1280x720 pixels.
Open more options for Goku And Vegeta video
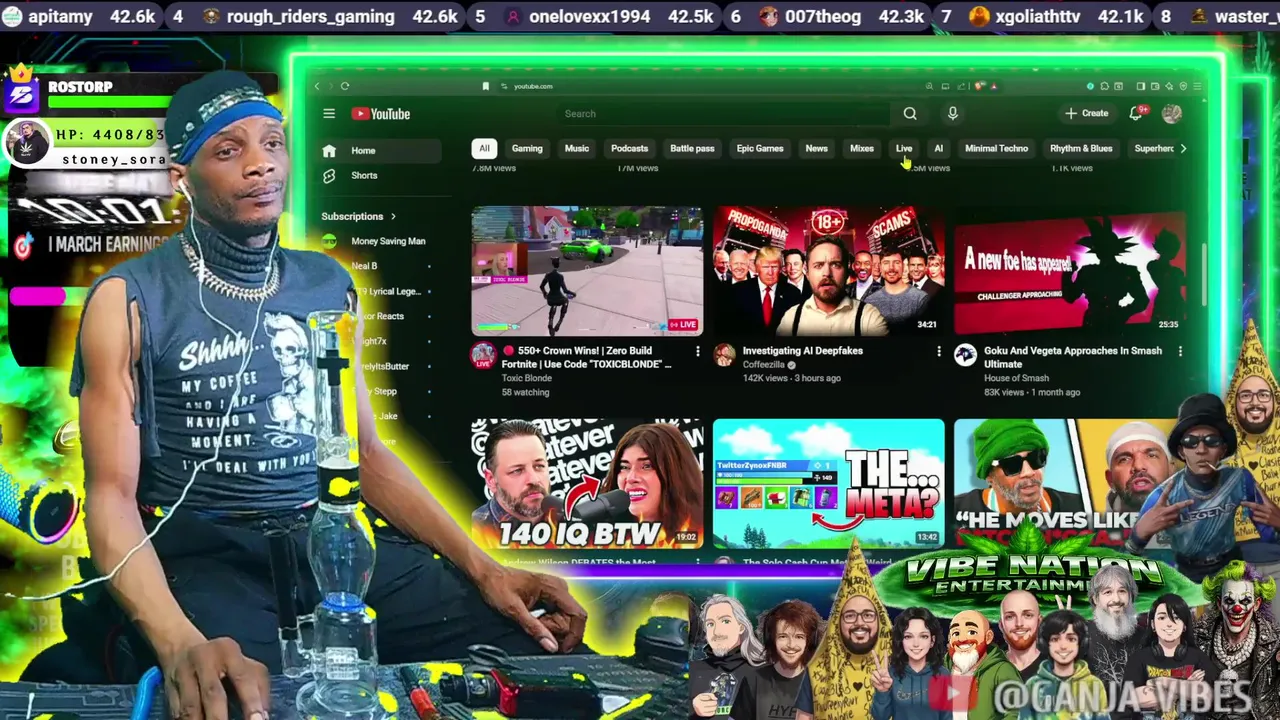(1180, 351)
